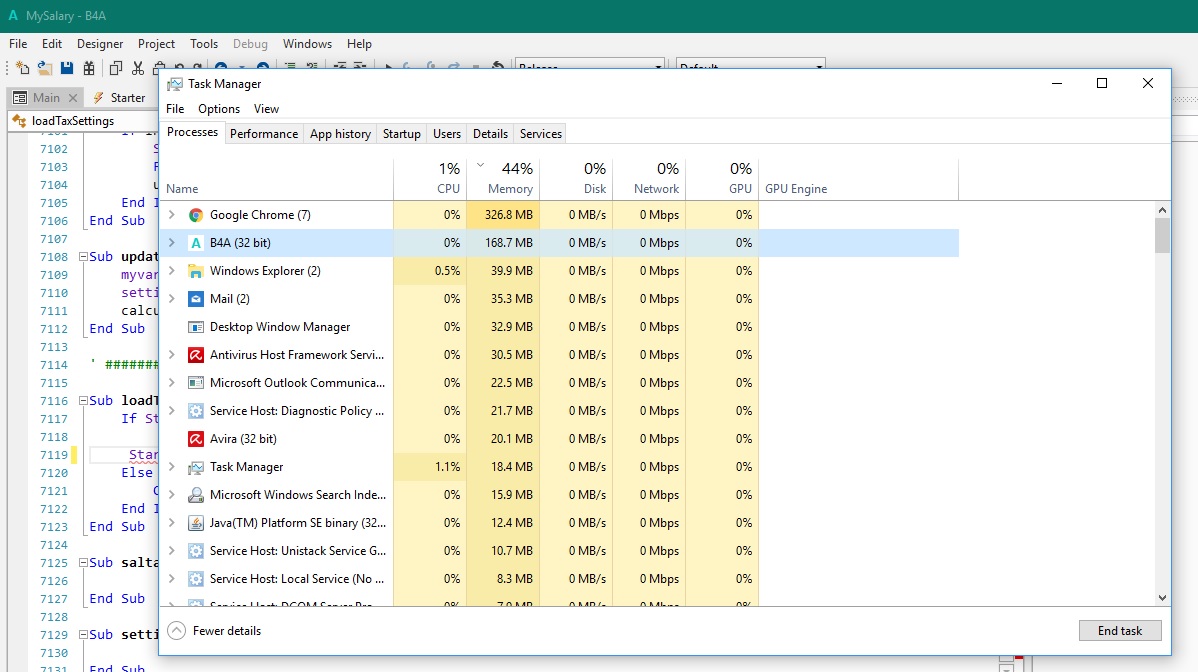Expand the Google Chrome process group

pos(171,215)
